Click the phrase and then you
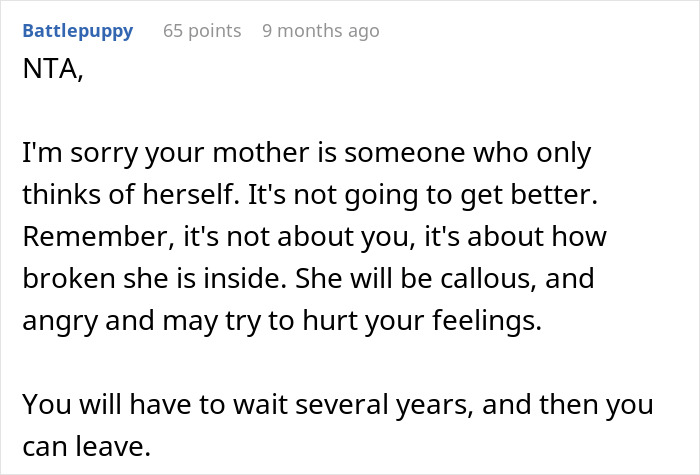Viewport: 700px width, 475px height. [x=568, y=404]
